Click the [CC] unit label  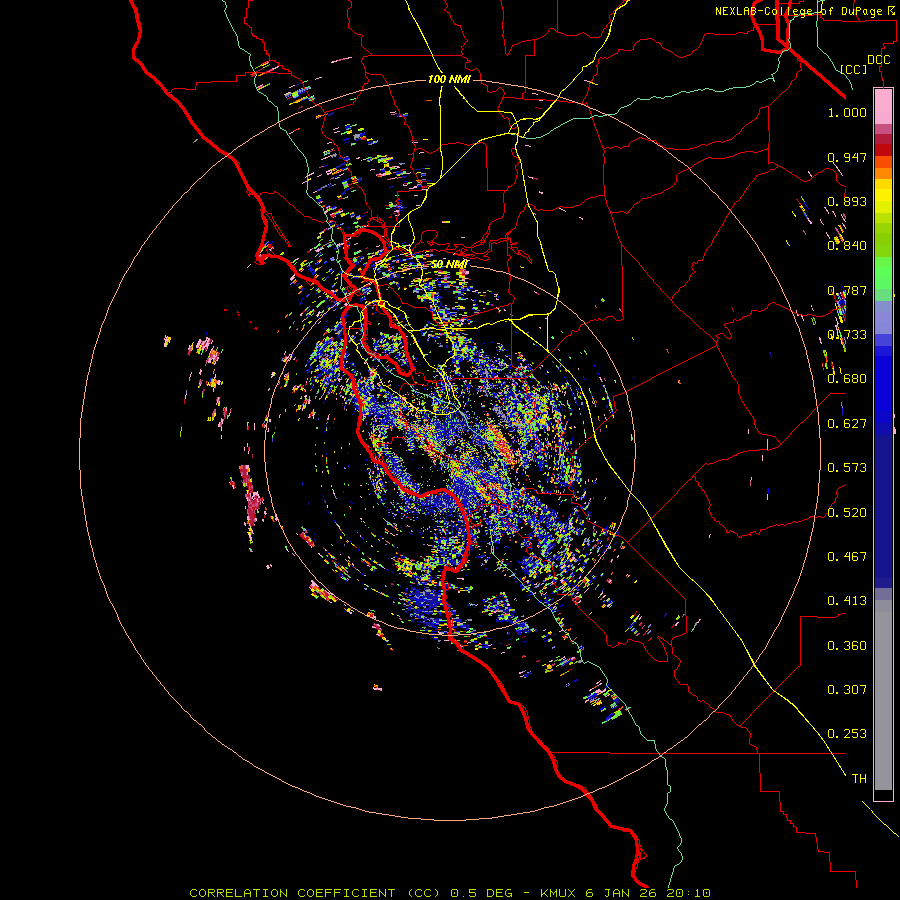(854, 69)
